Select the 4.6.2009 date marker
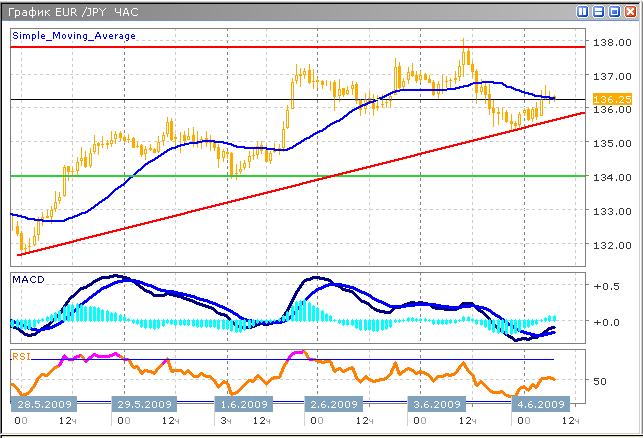This screenshot has height=438, width=643. (539, 404)
